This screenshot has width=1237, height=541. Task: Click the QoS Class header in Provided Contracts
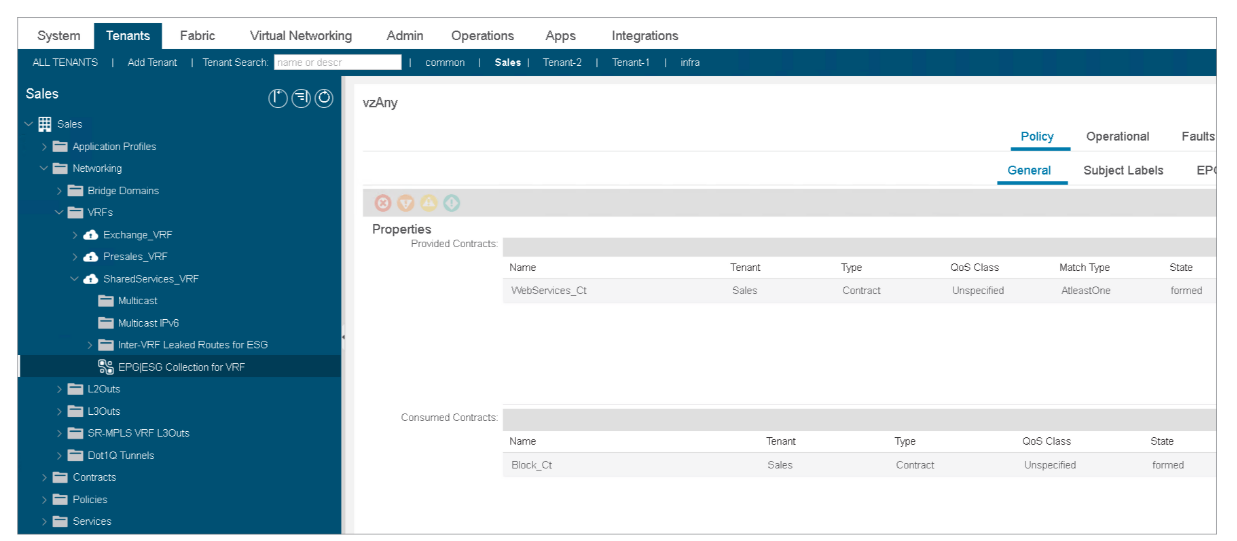click(x=974, y=268)
